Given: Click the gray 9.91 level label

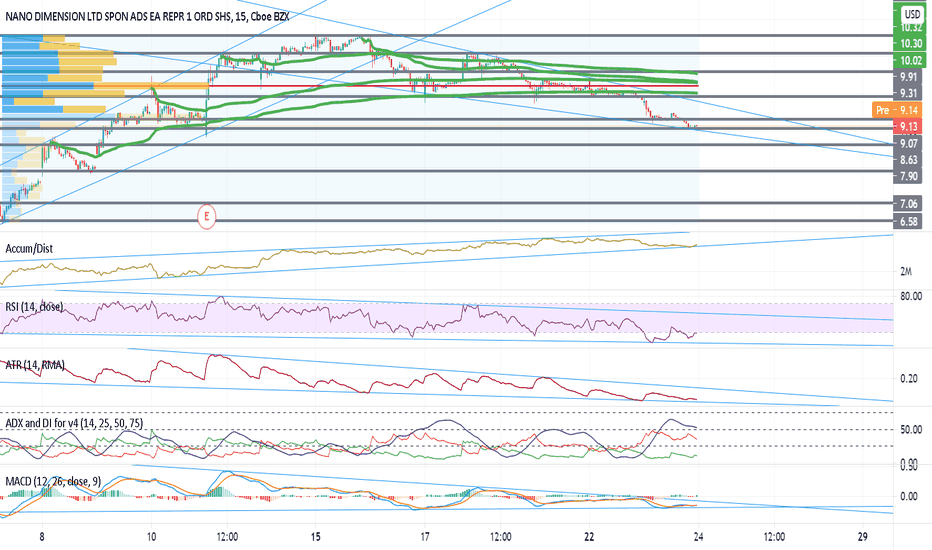Looking at the screenshot, I should click(x=908, y=77).
